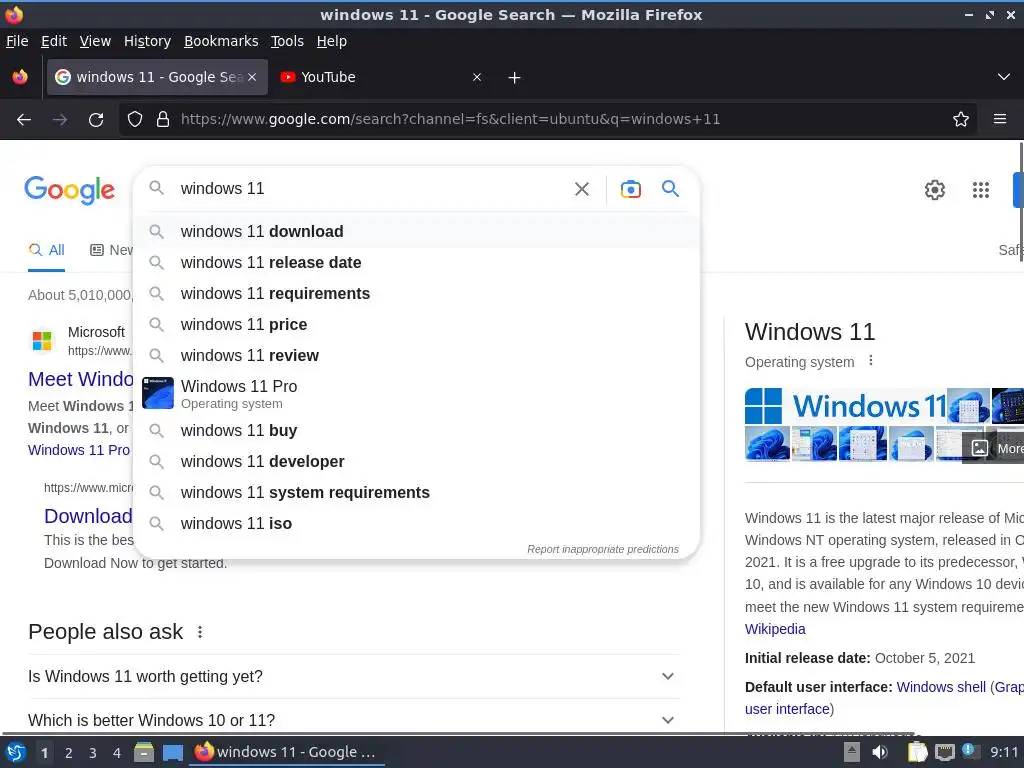Choose suggestion windows 11 buy
The width and height of the screenshot is (1024, 768).
(x=416, y=431)
